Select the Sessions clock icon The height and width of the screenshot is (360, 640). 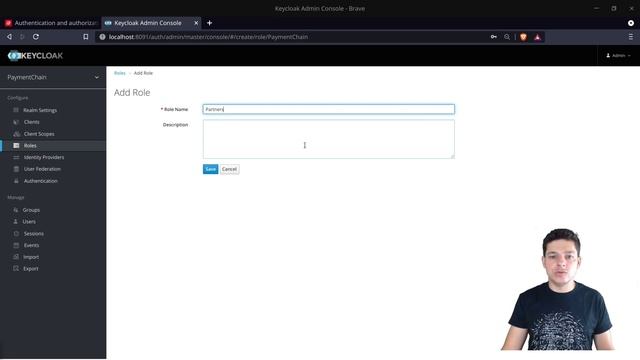pyautogui.click(x=16, y=233)
